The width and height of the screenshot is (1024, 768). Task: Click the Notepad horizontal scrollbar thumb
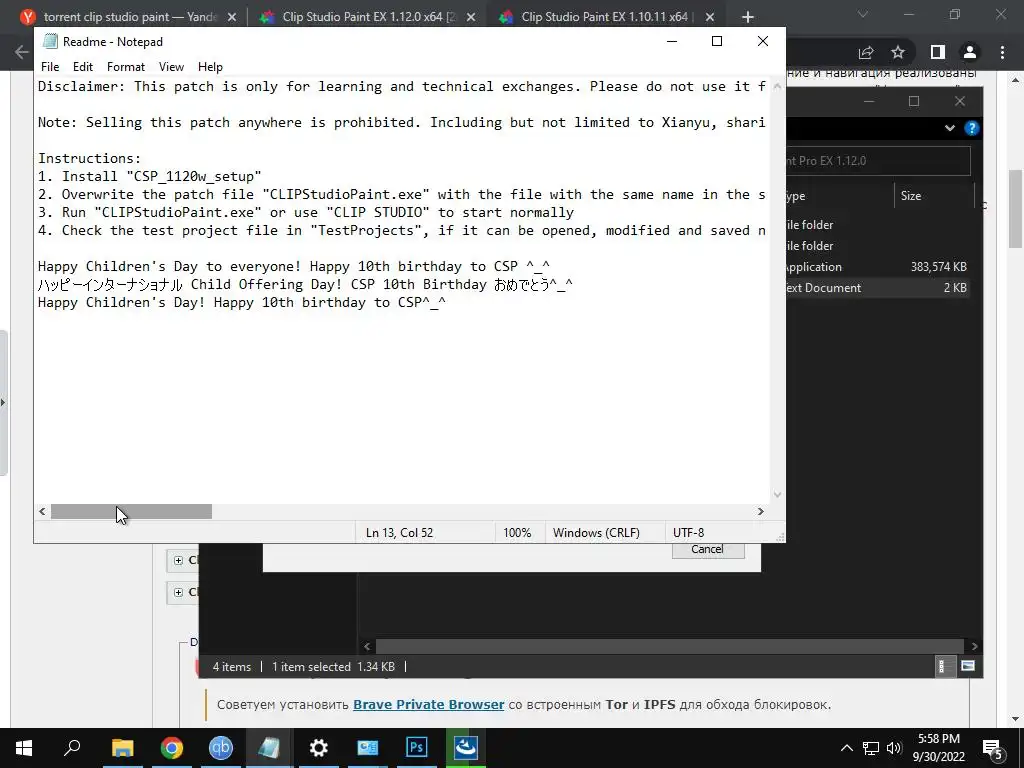[x=131, y=511]
